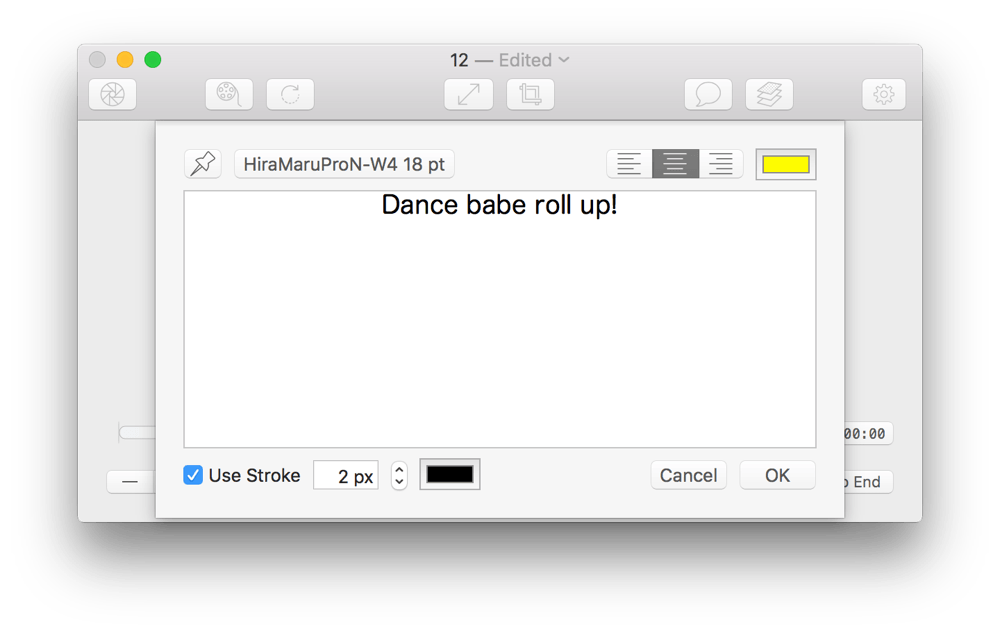Screen dimensions: 1000x633
Task: Select the crop tool icon
Action: pyautogui.click(x=530, y=94)
